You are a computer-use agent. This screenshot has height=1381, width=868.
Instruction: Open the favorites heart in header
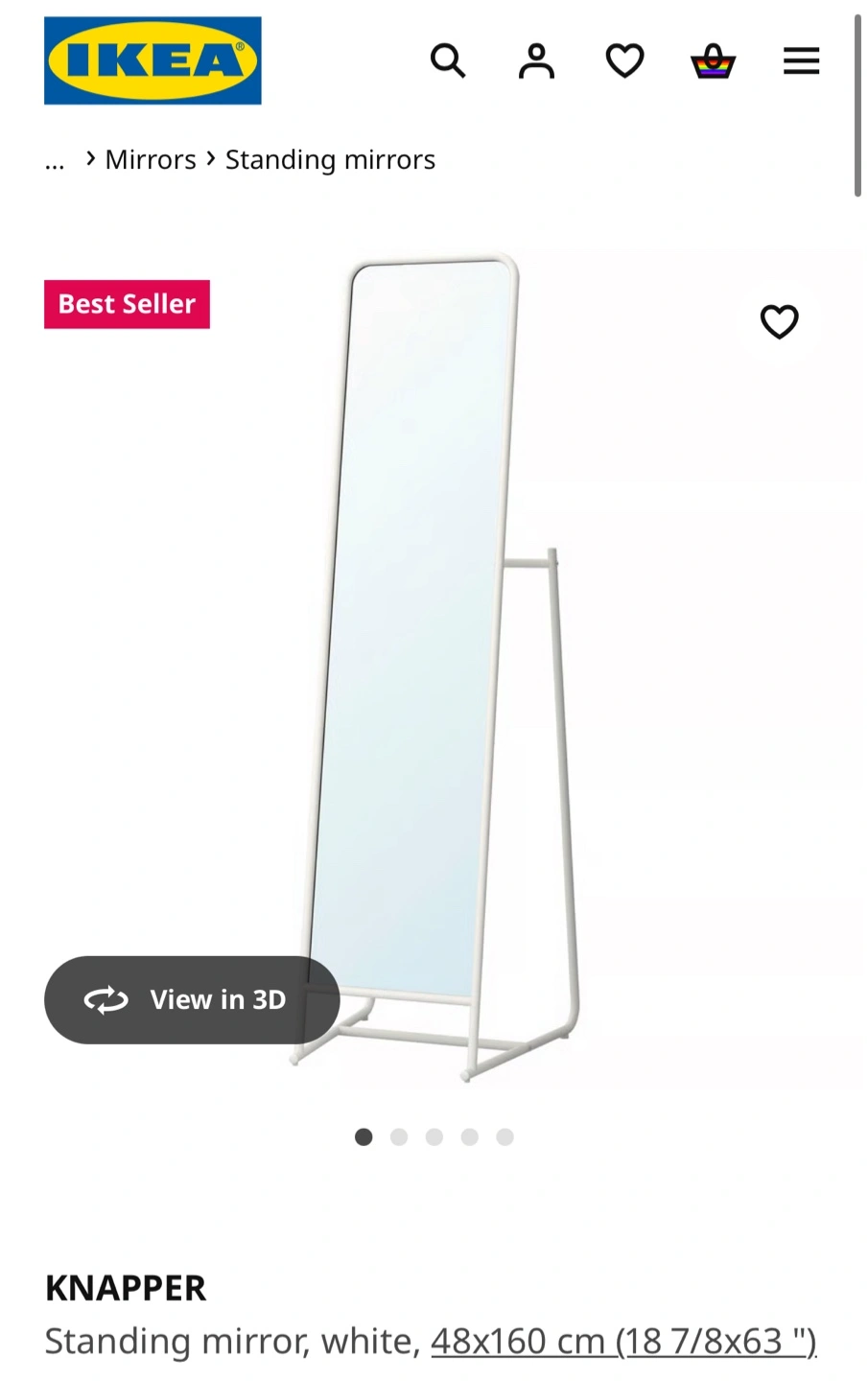[x=624, y=61]
